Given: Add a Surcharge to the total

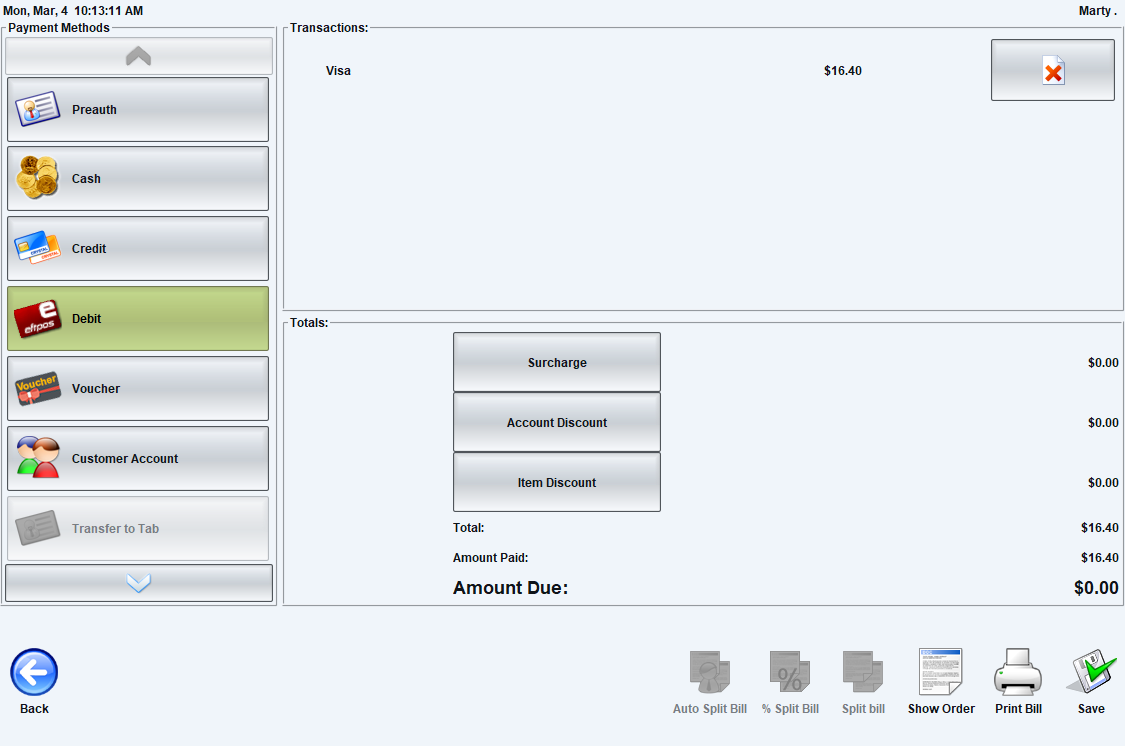Looking at the screenshot, I should click(x=557, y=362).
